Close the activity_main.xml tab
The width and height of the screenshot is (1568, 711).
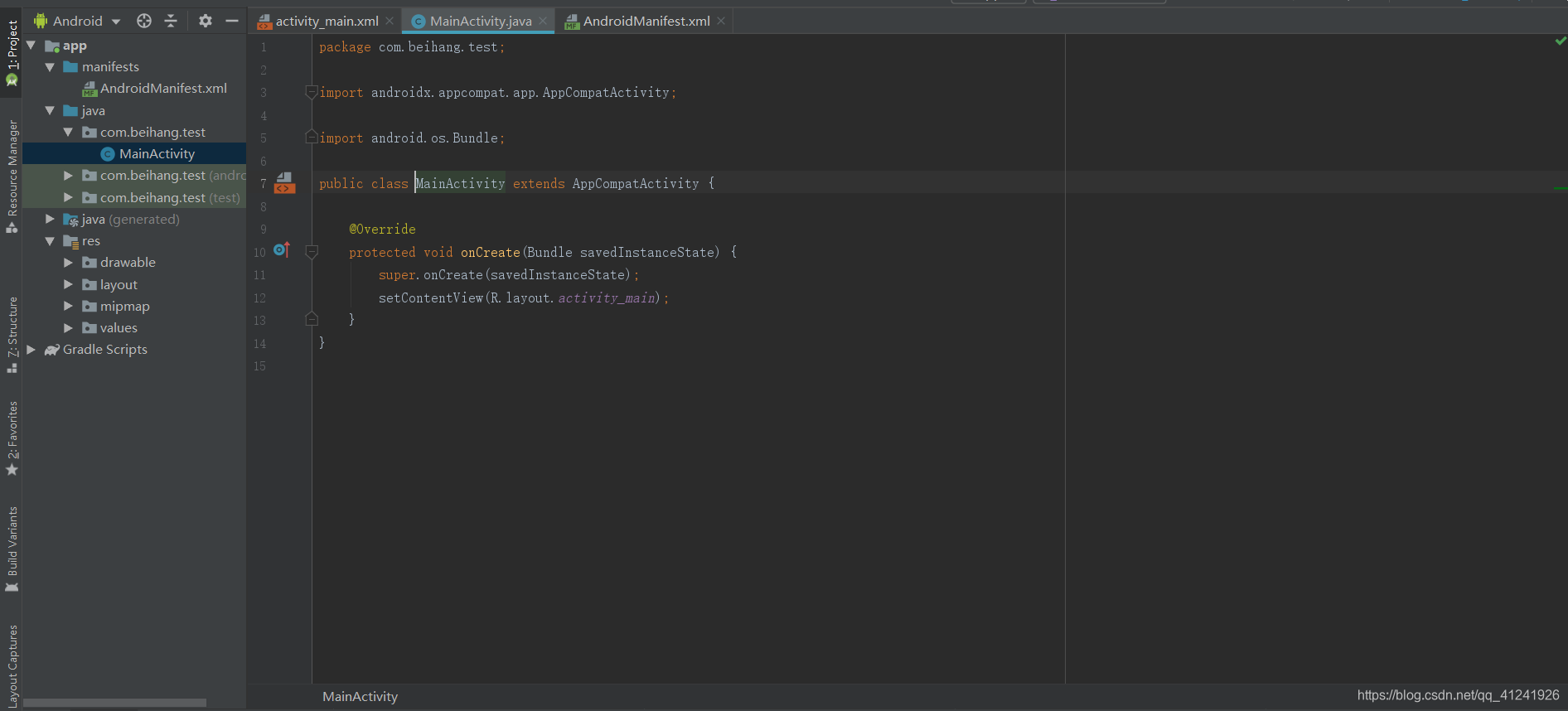[390, 22]
